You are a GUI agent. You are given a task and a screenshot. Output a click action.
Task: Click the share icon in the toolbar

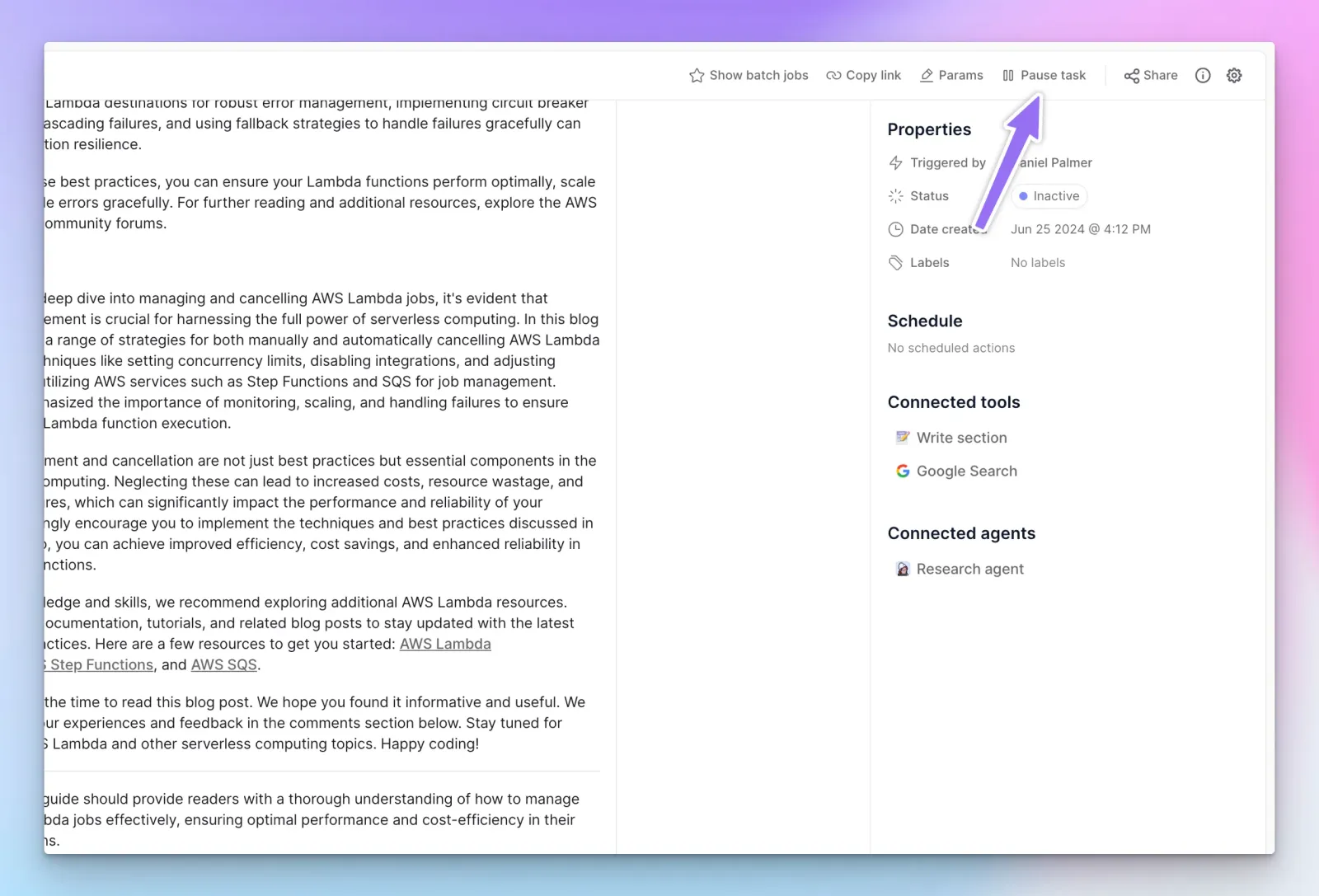tap(1132, 76)
